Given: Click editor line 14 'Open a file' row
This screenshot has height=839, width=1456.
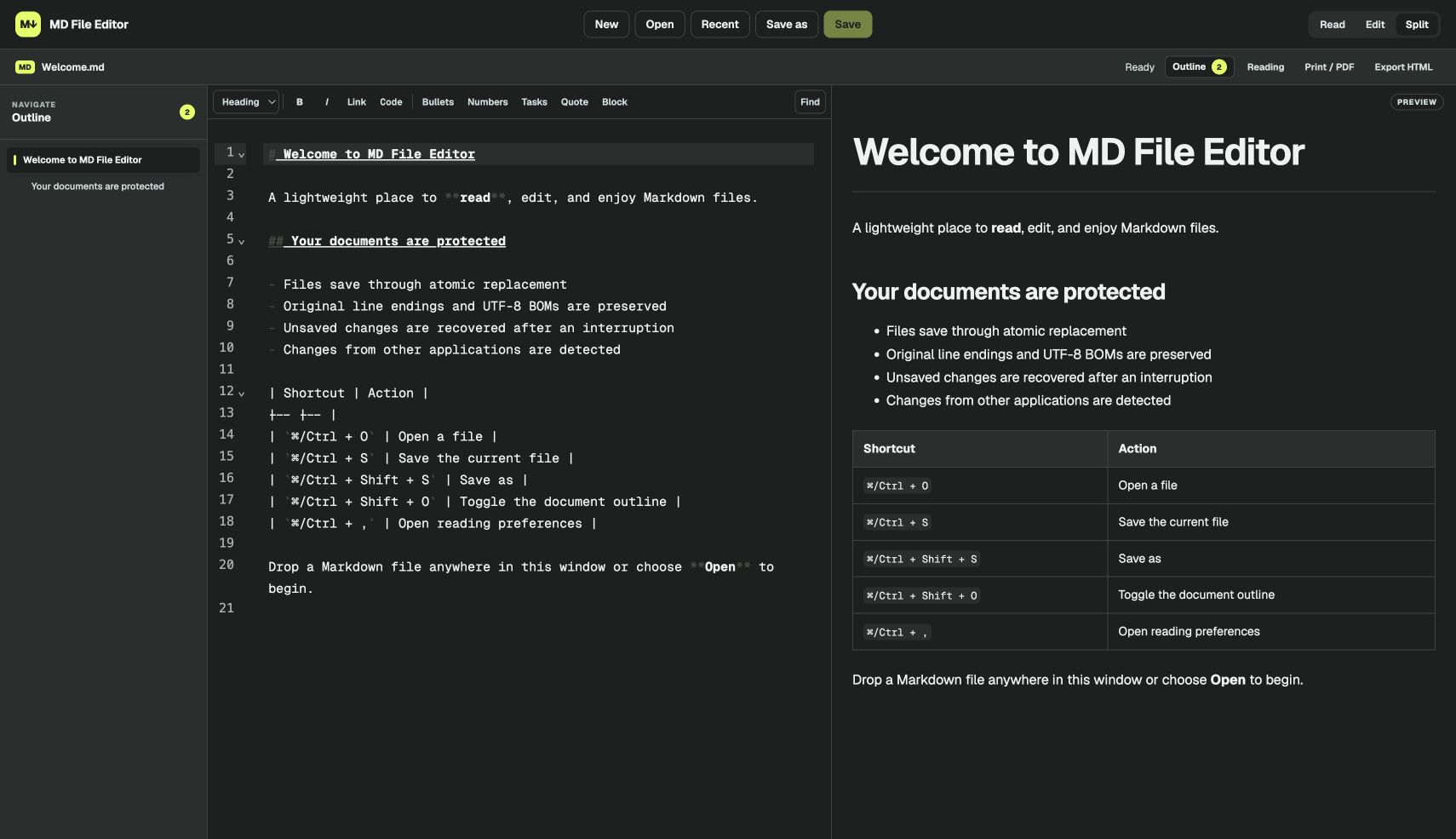Looking at the screenshot, I should tap(382, 437).
